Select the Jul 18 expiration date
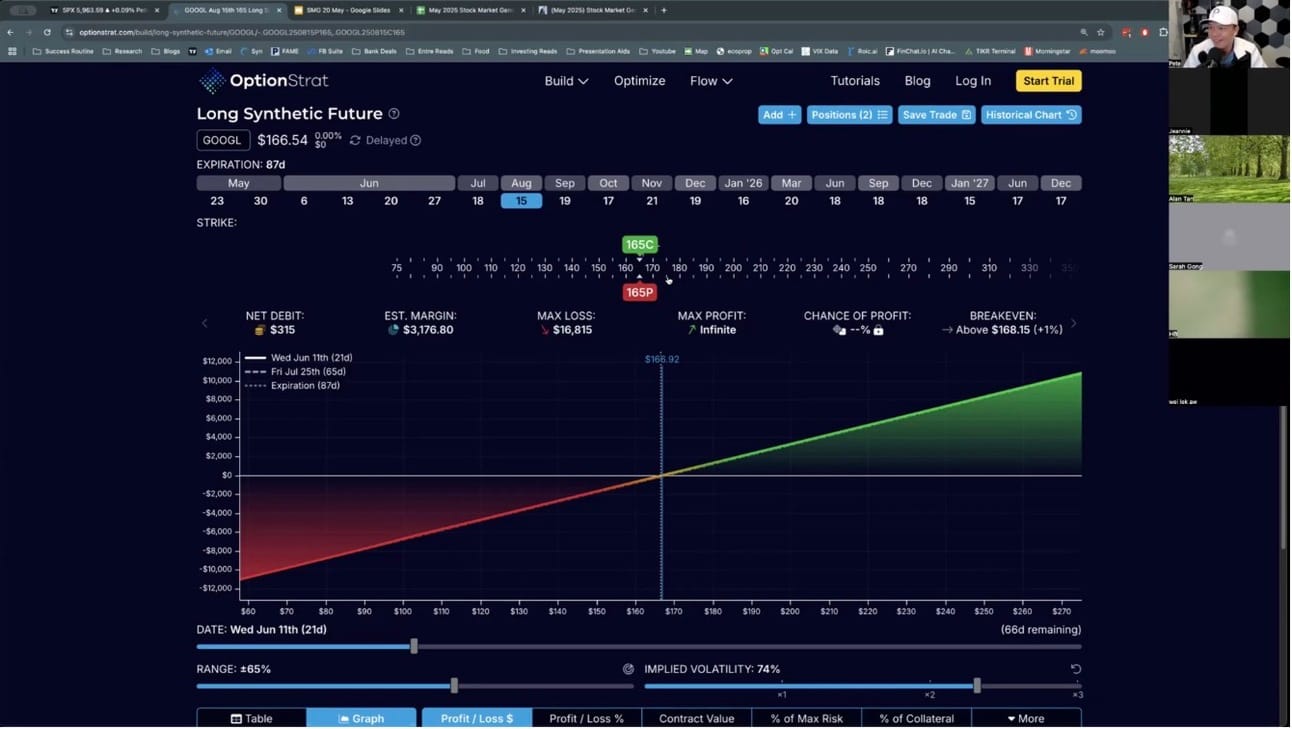Image resolution: width=1292 pixels, height=729 pixels. 478,201
